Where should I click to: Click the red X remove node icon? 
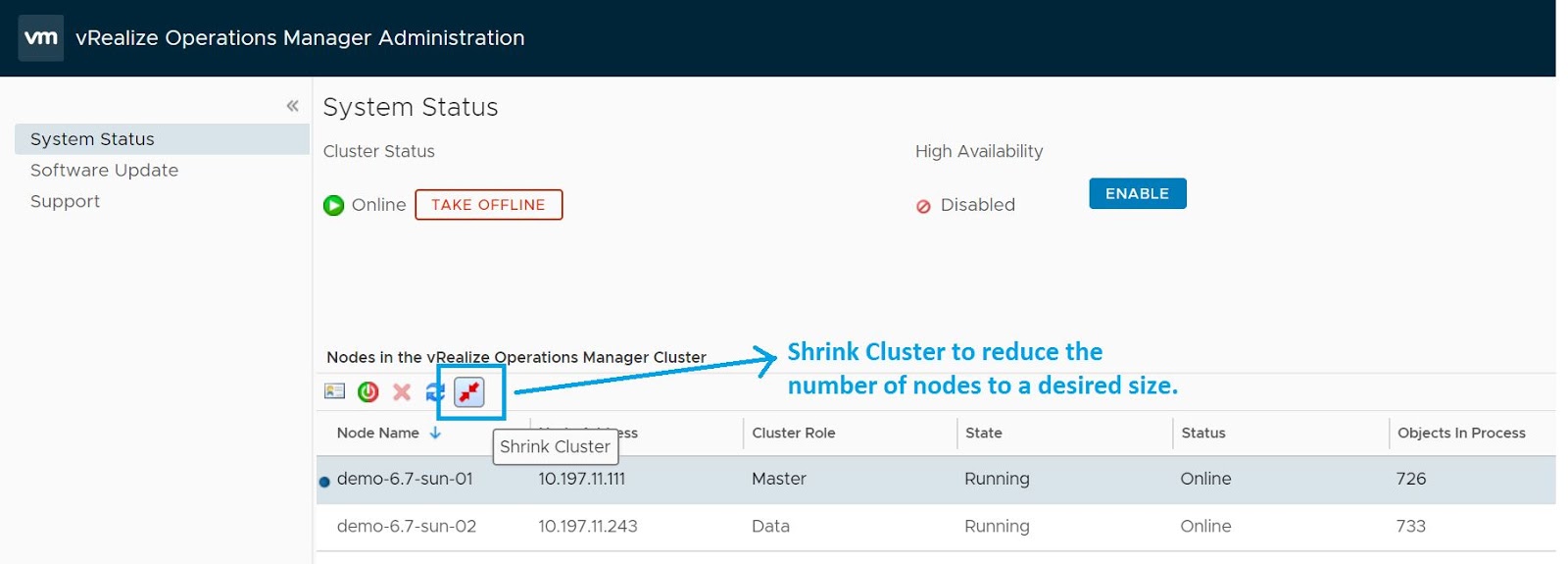click(402, 392)
